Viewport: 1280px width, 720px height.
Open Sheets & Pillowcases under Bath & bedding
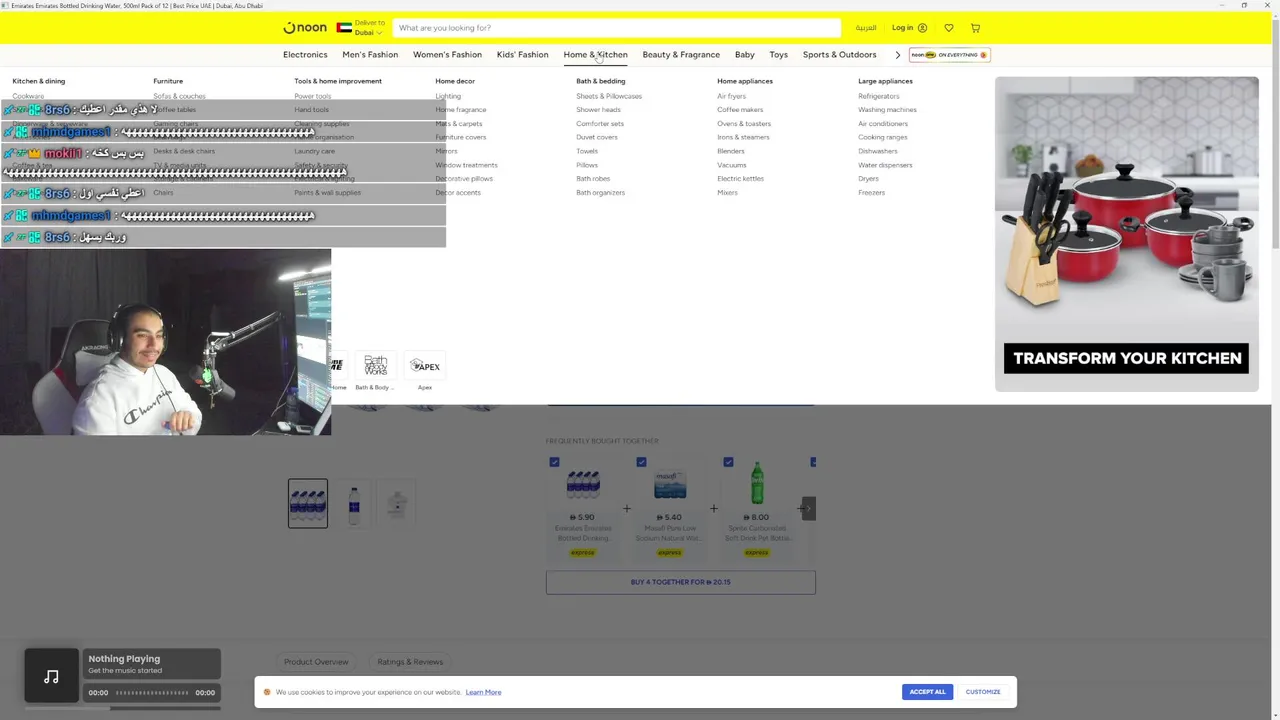(x=609, y=96)
